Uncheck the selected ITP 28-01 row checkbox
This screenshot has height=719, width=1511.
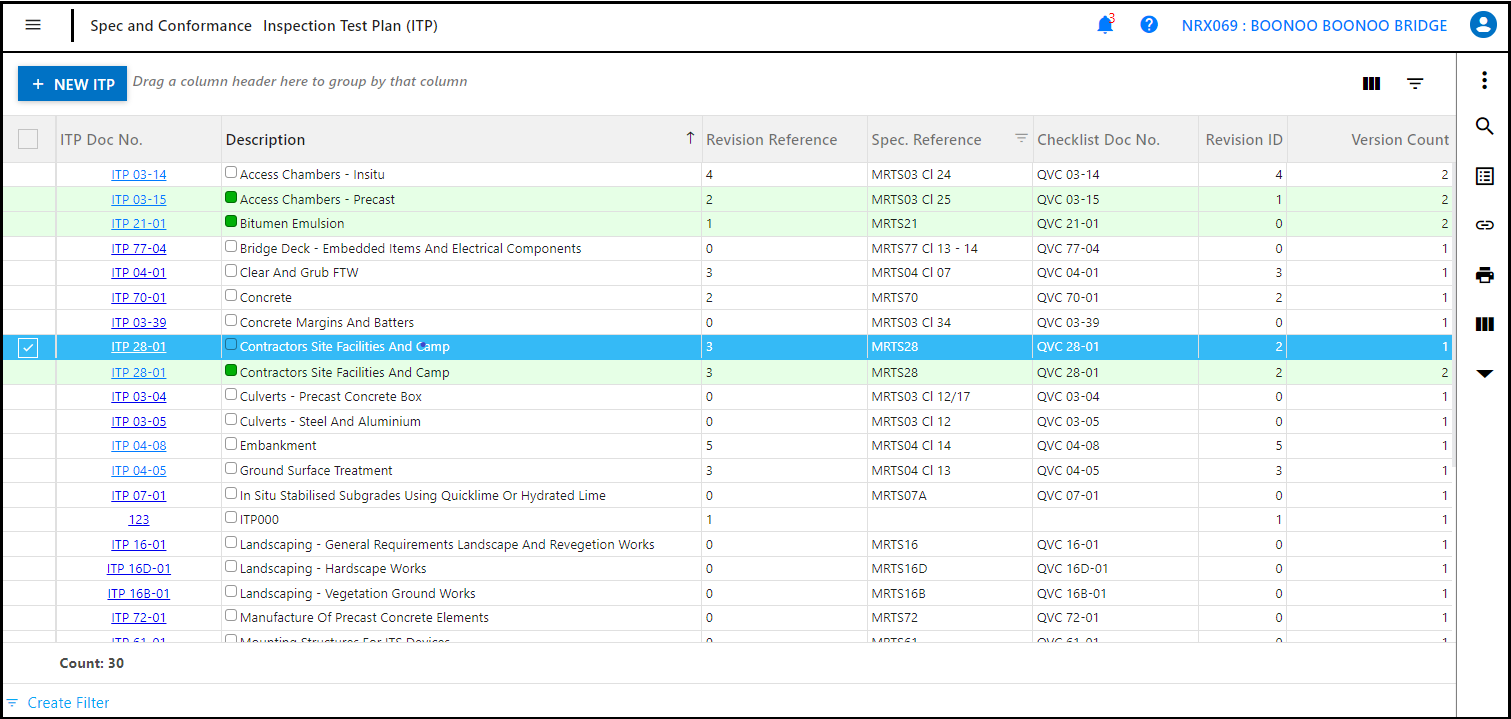(28, 347)
